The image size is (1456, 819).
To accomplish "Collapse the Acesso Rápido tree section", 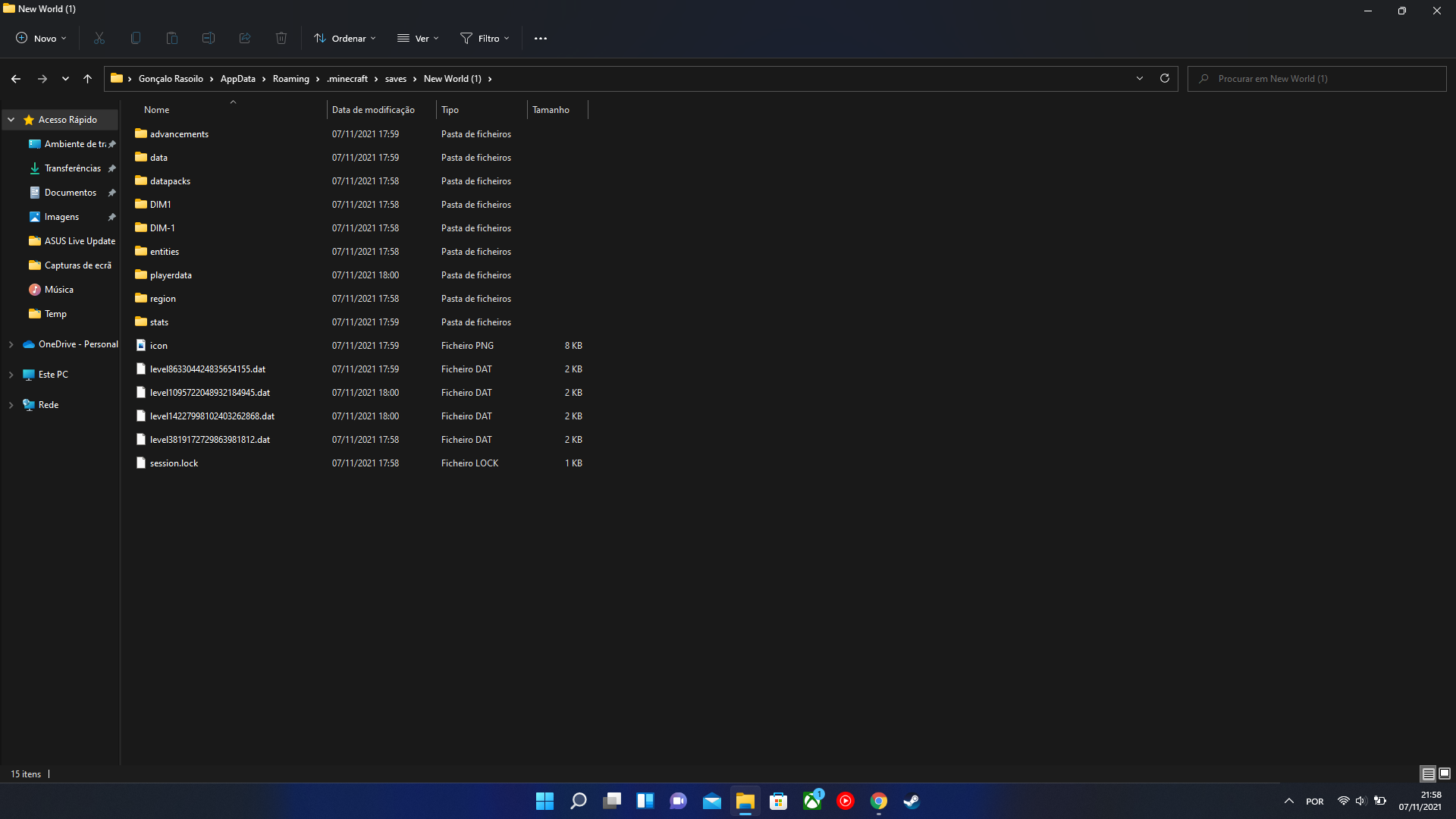I will point(11,120).
